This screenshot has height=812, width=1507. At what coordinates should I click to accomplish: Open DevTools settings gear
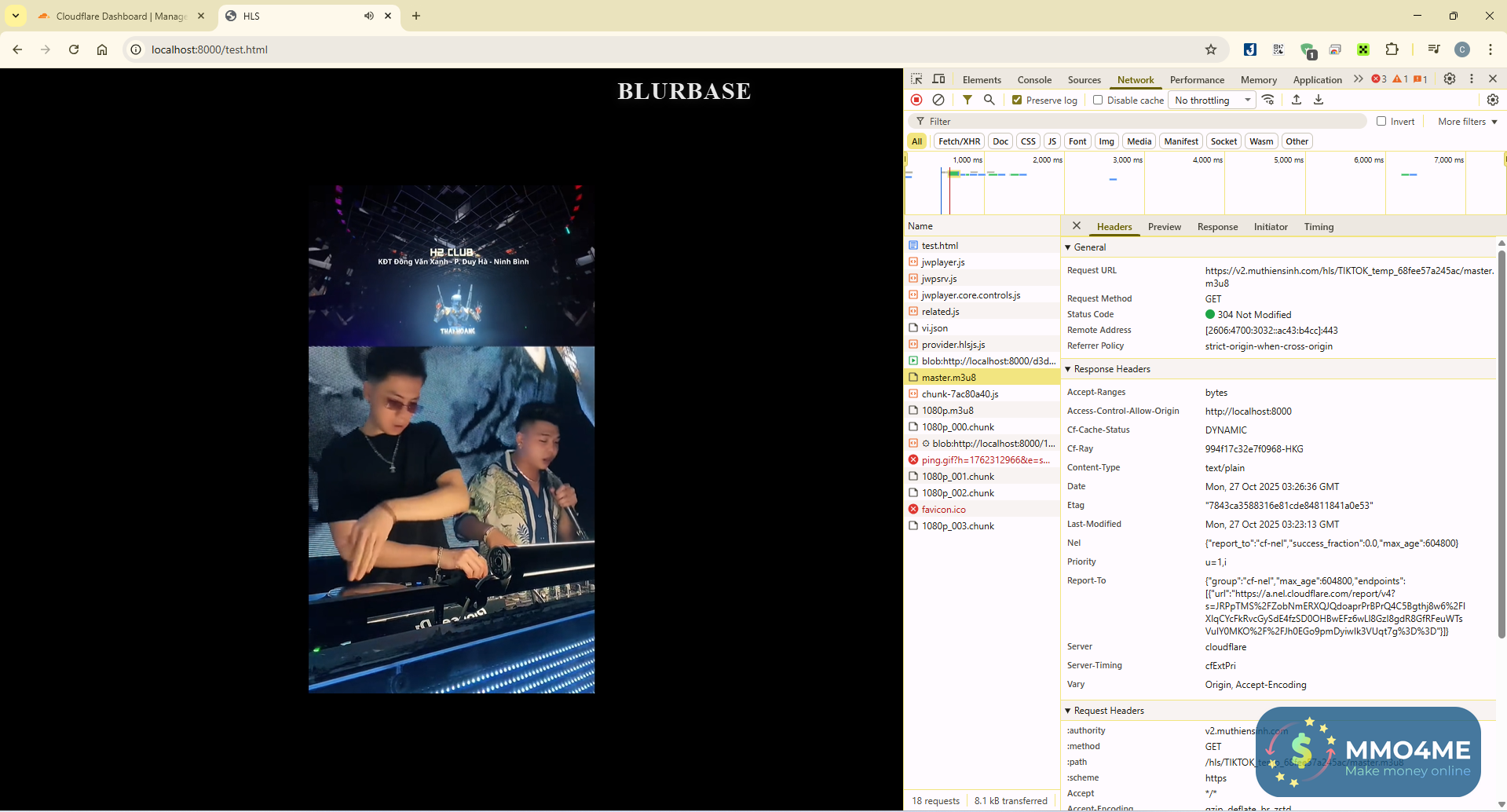pos(1450,79)
